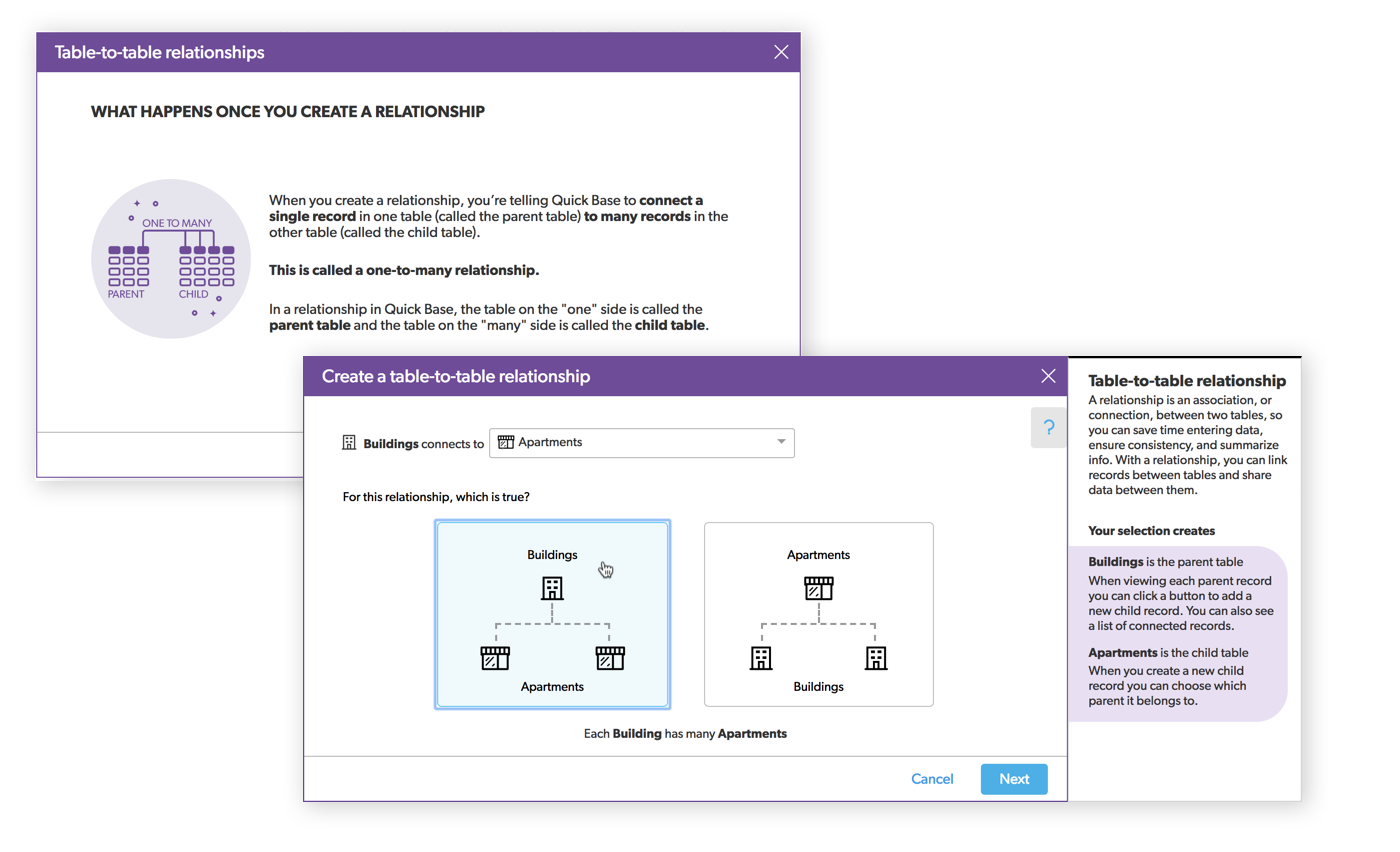This screenshot has height=852, width=1400.
Task: Click the One to Many illustration graphic
Action: [x=171, y=259]
